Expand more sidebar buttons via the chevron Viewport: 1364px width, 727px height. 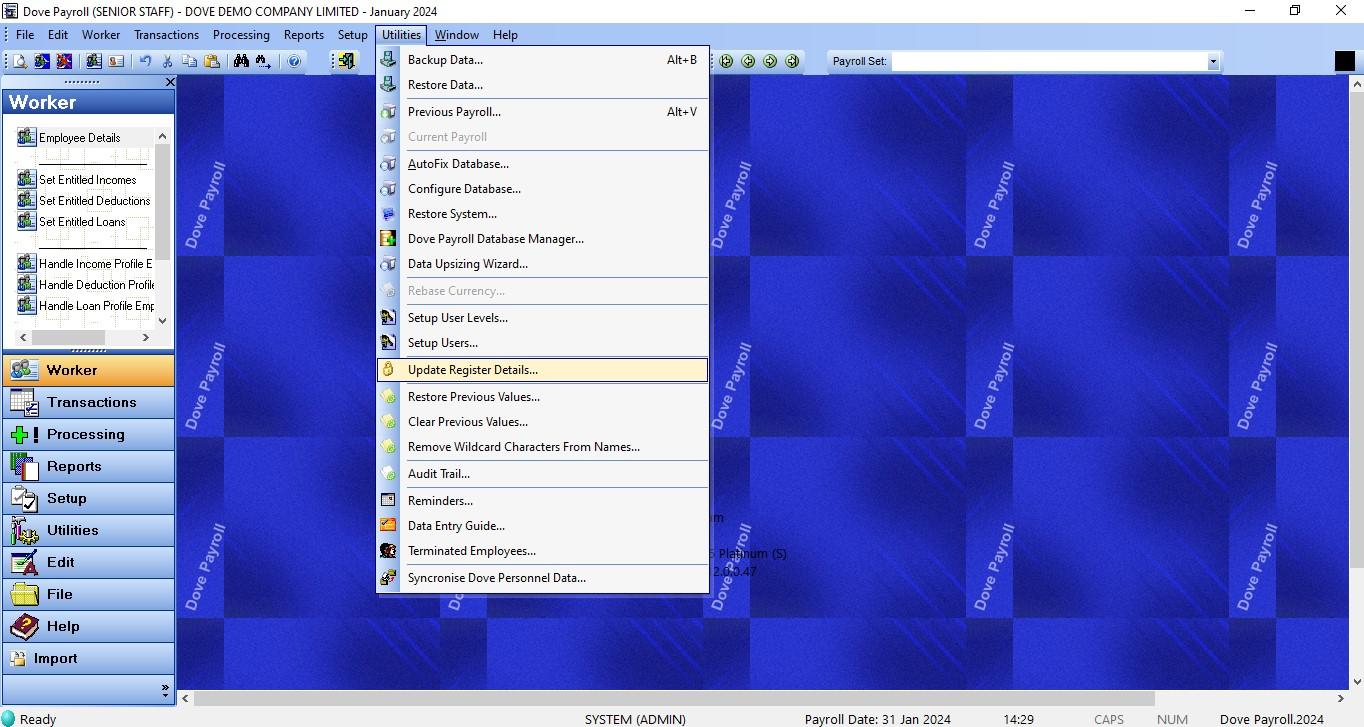click(x=165, y=689)
